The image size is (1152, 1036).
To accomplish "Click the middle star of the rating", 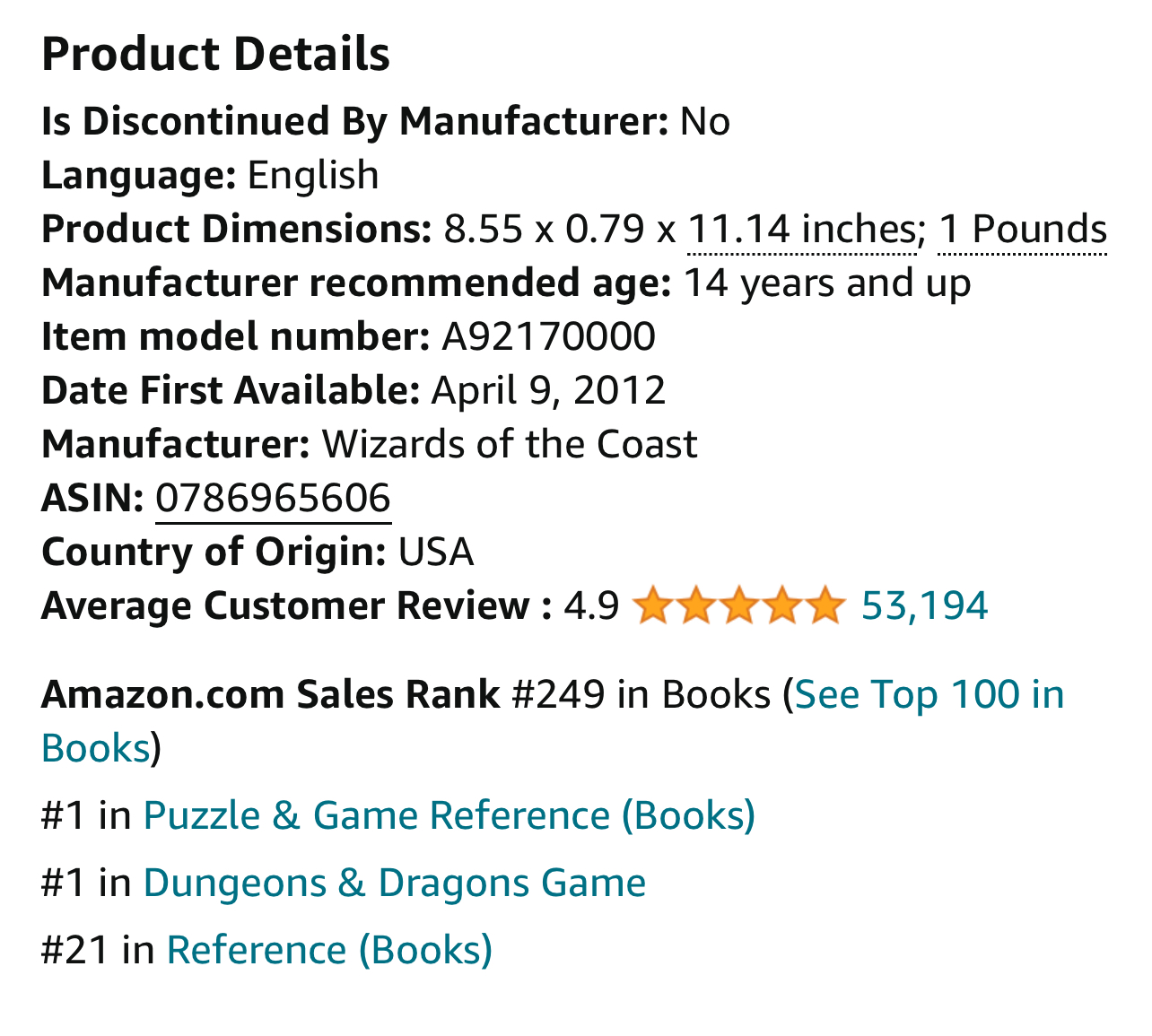I will click(x=739, y=606).
